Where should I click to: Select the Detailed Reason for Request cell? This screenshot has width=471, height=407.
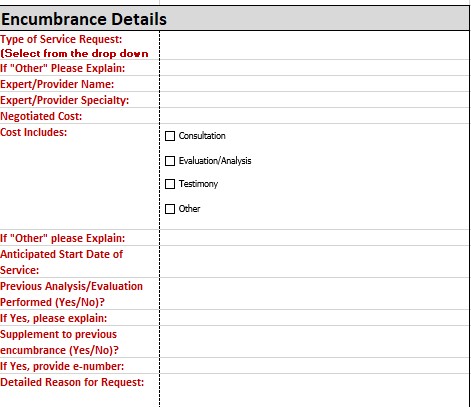[314, 391]
